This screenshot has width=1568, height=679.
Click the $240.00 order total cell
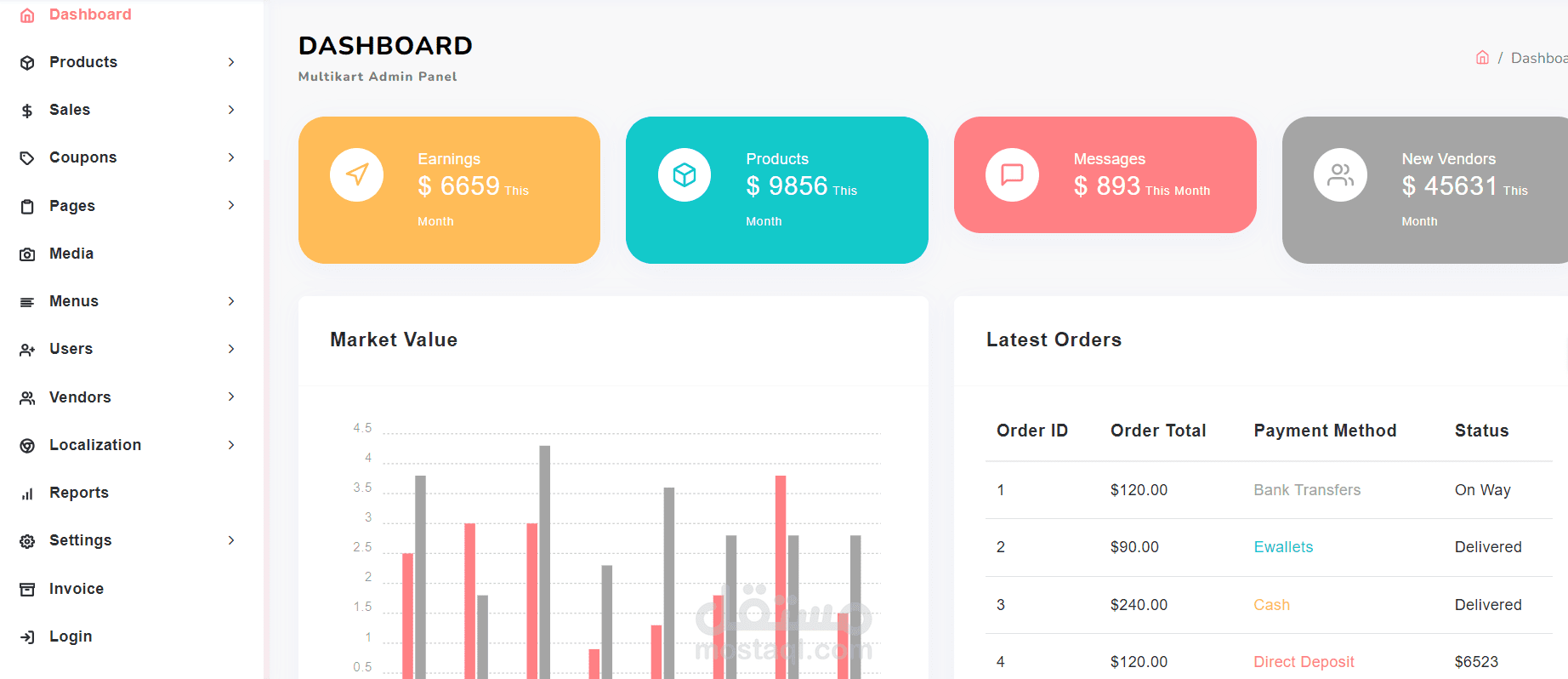(x=1139, y=605)
